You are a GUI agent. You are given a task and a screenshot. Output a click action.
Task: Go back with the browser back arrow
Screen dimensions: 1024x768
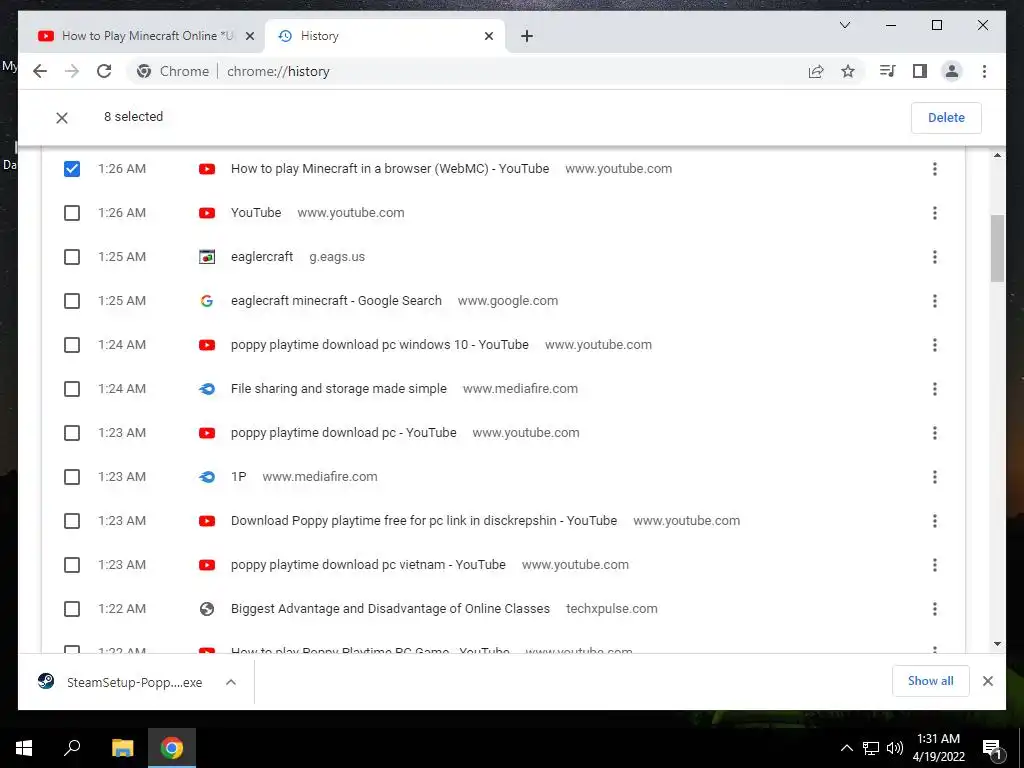coord(40,71)
